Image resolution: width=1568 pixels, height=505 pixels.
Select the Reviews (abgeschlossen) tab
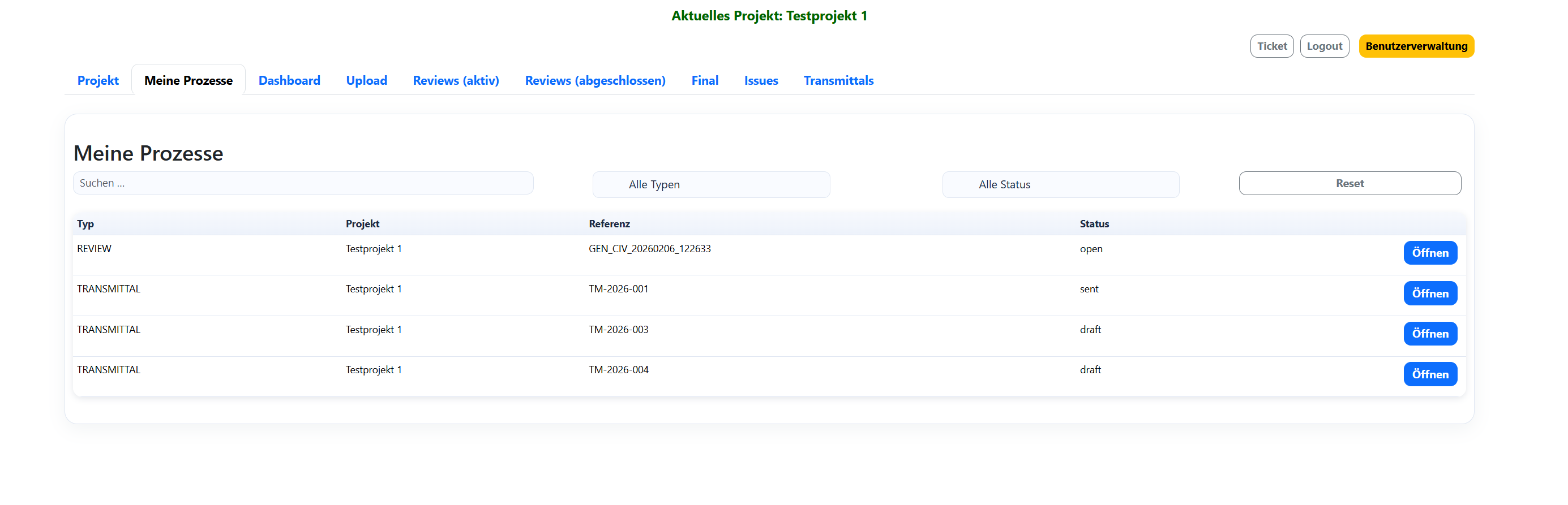pos(595,80)
